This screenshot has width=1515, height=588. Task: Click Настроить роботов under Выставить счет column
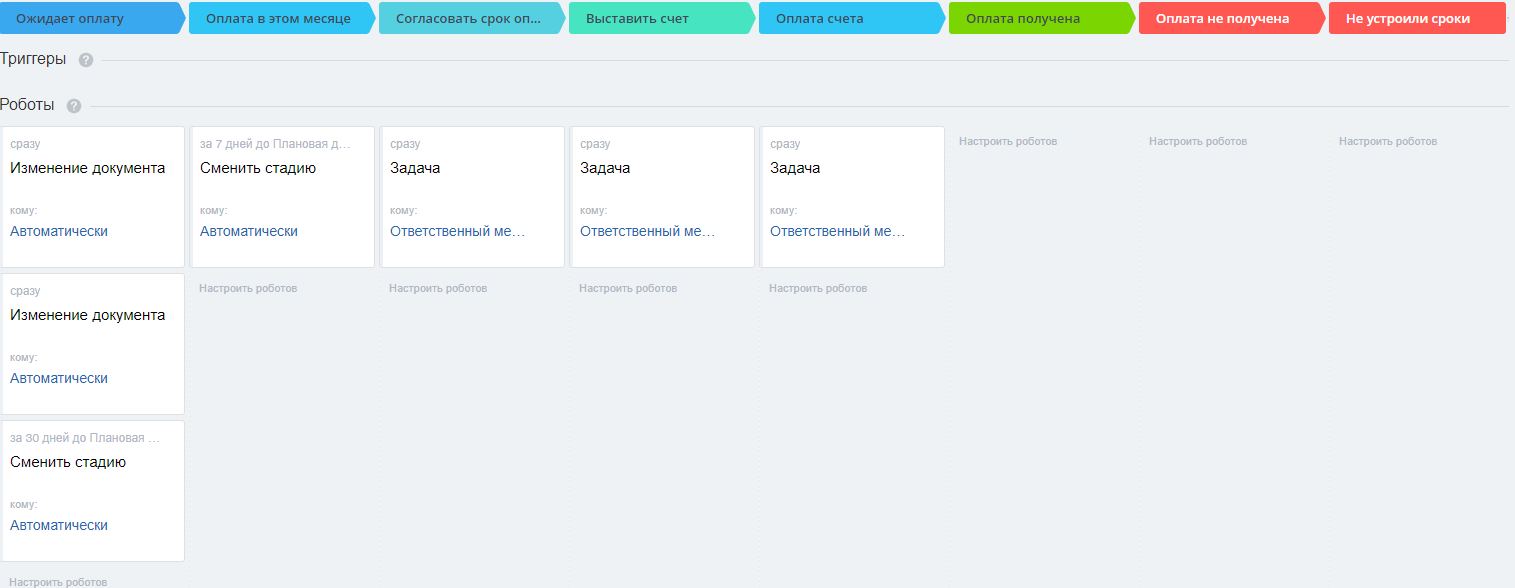tap(628, 288)
